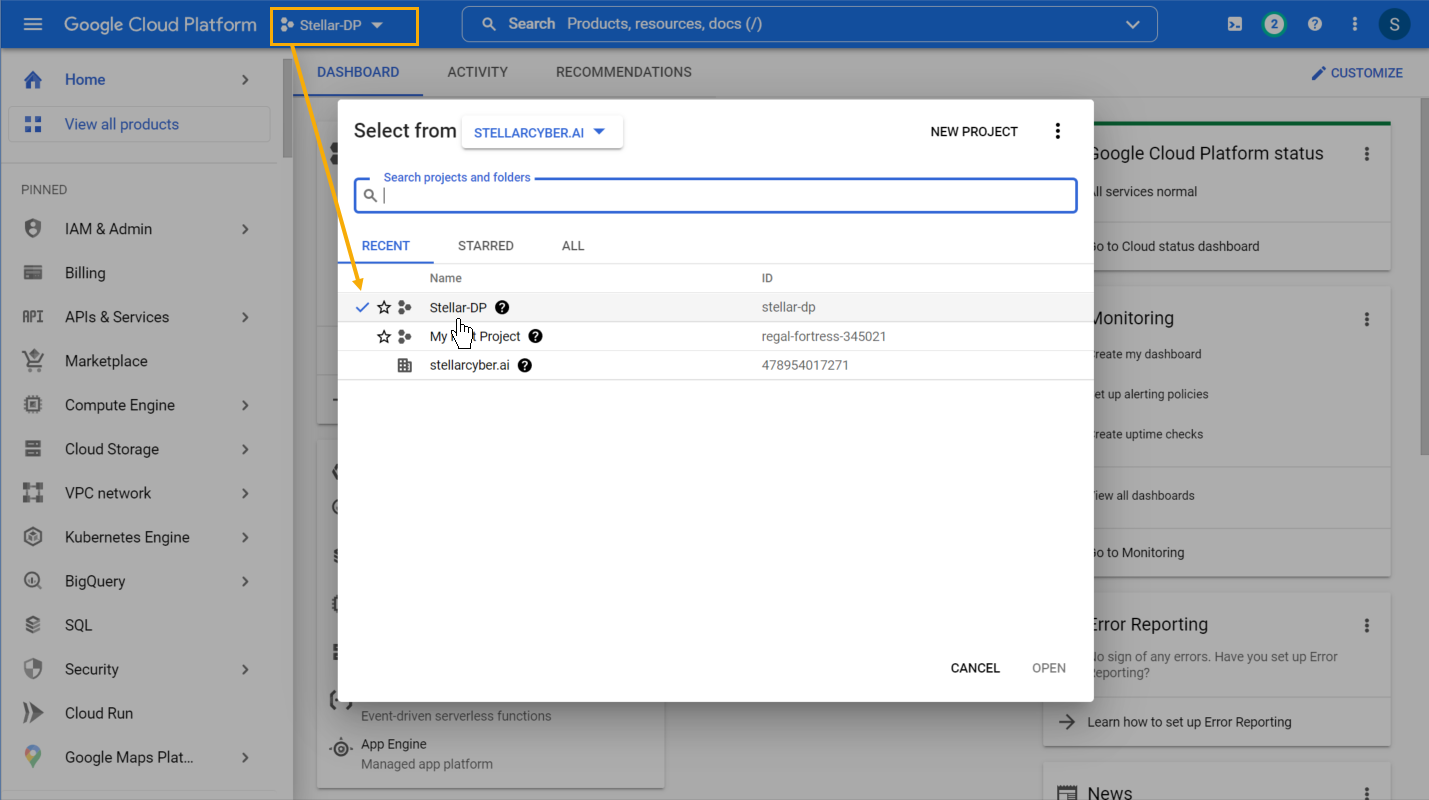Switch to the STARRED tab
The width and height of the screenshot is (1429, 800).
[485, 246]
